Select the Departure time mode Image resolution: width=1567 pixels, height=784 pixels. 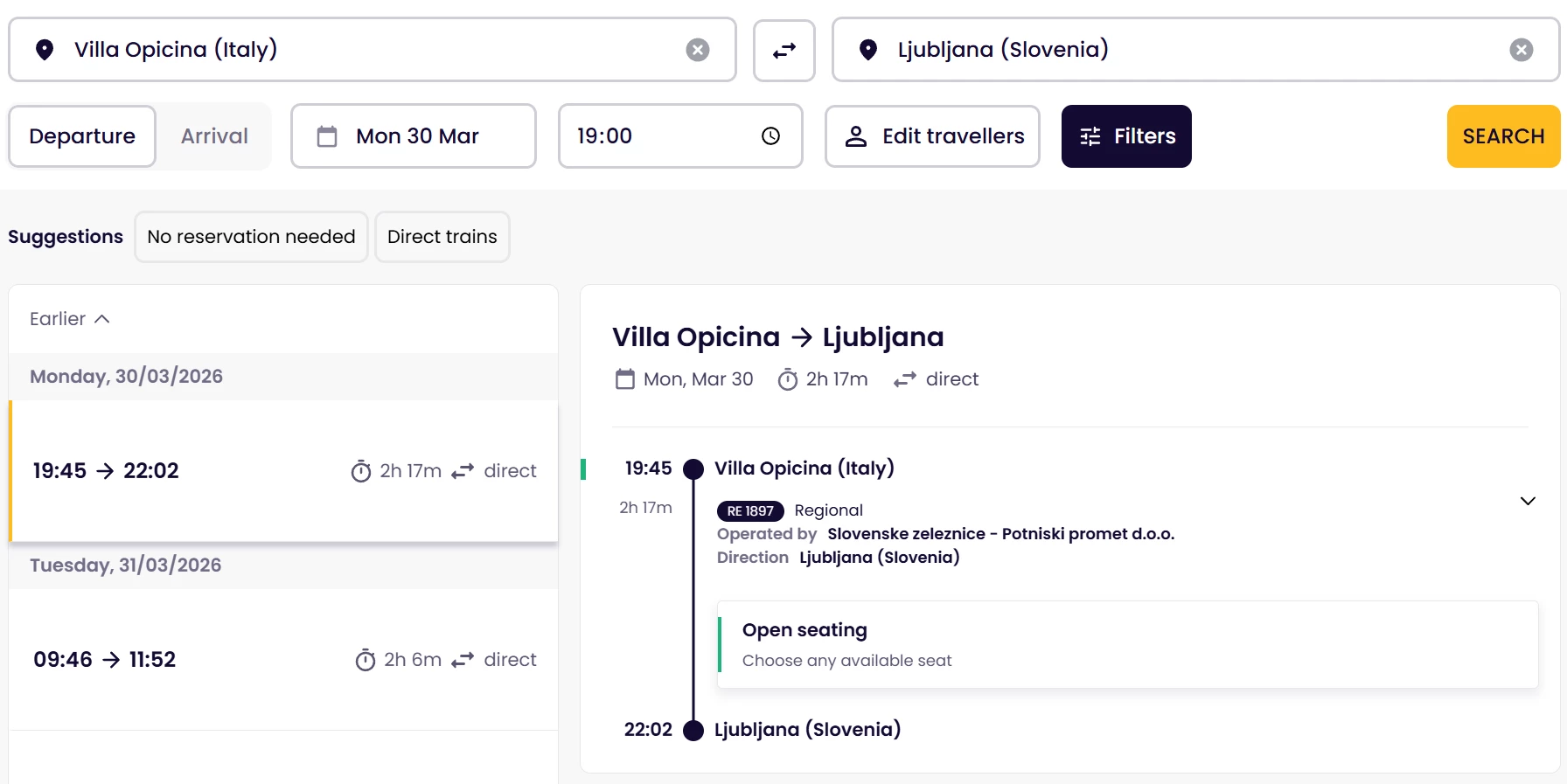(82, 136)
